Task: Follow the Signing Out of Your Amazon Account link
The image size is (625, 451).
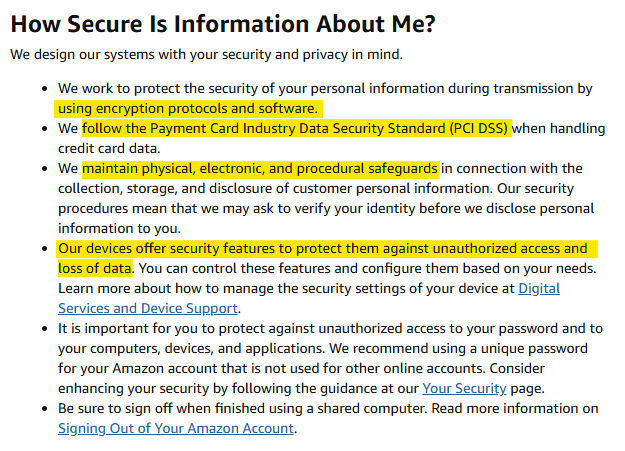Action: click(x=176, y=428)
